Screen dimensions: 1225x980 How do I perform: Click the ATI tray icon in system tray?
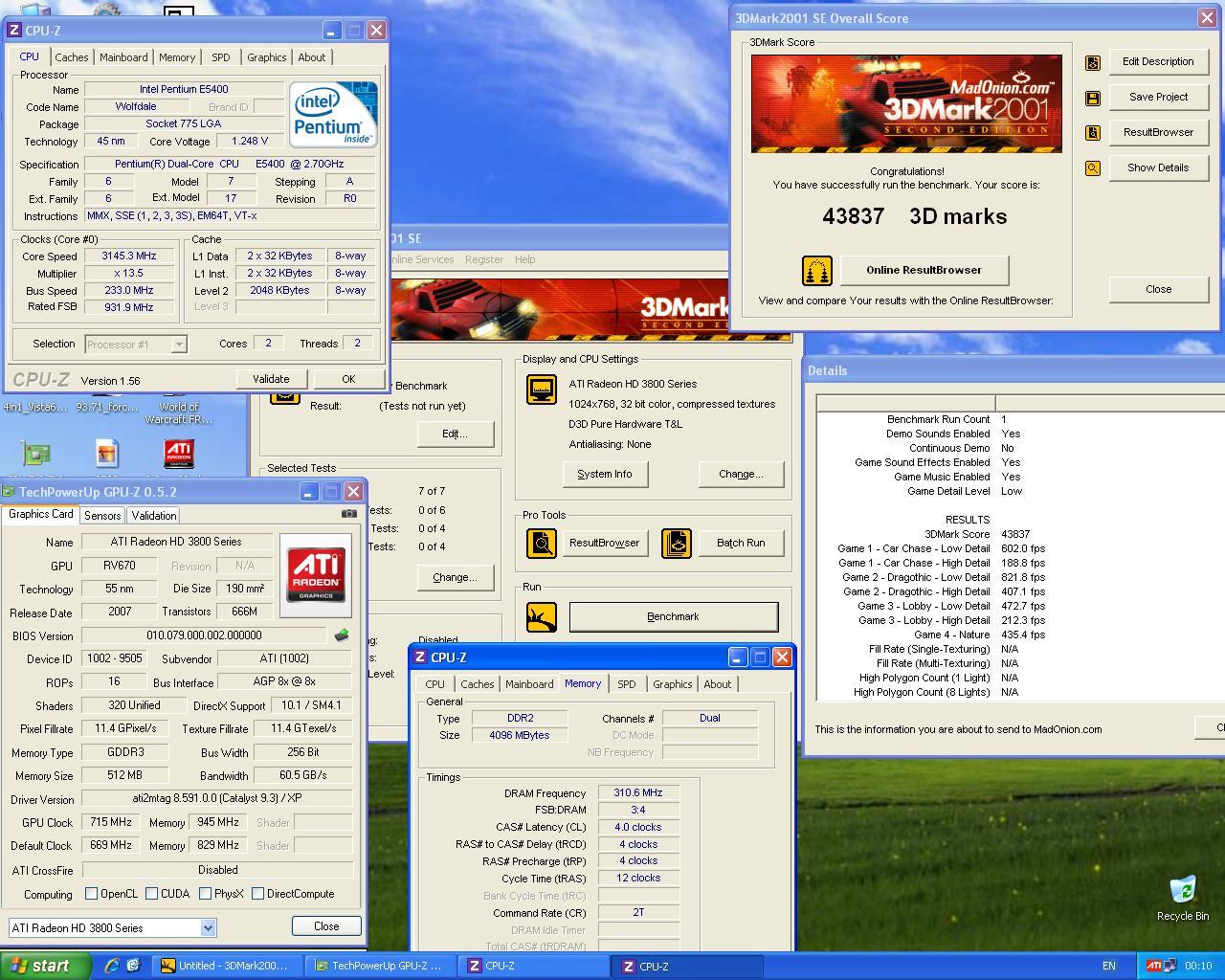(1155, 966)
